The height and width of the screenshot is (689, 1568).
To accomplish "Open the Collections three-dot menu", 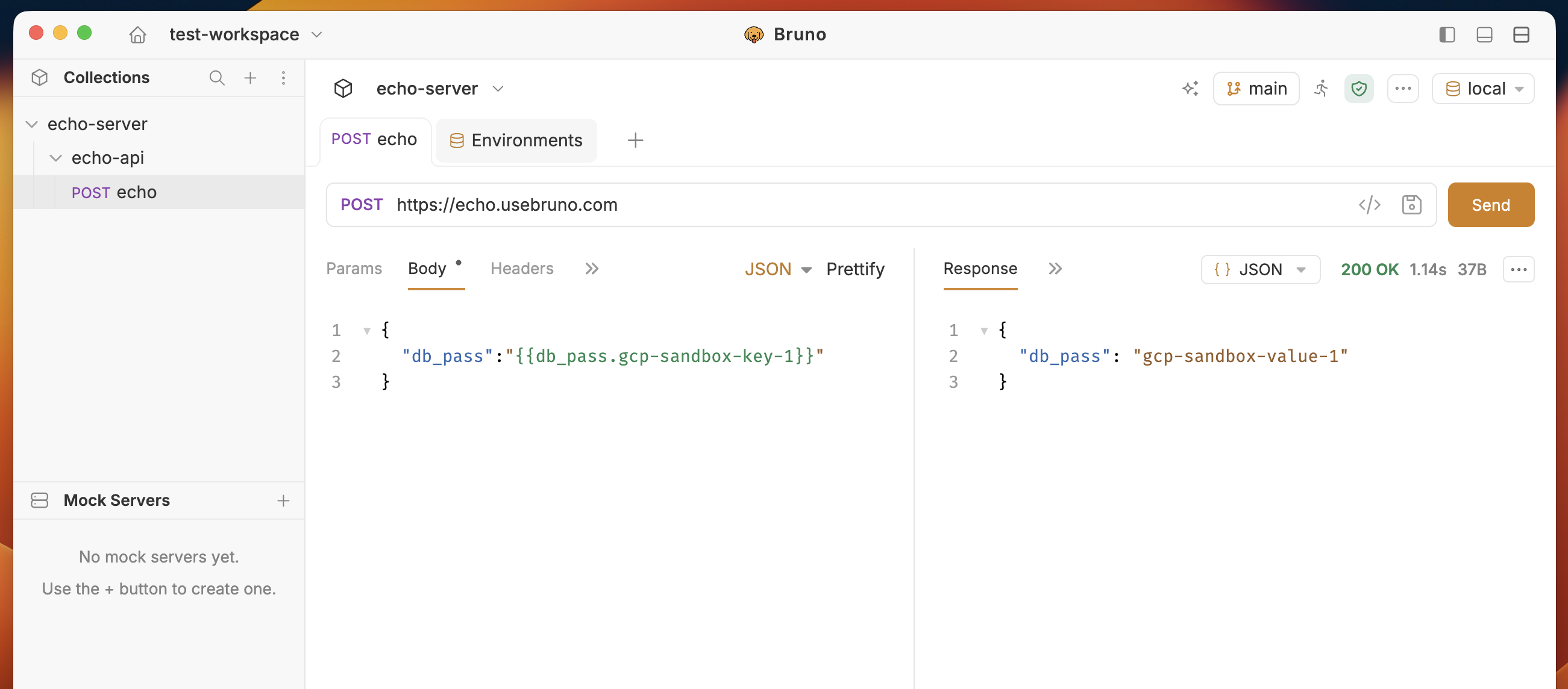I will (x=283, y=78).
